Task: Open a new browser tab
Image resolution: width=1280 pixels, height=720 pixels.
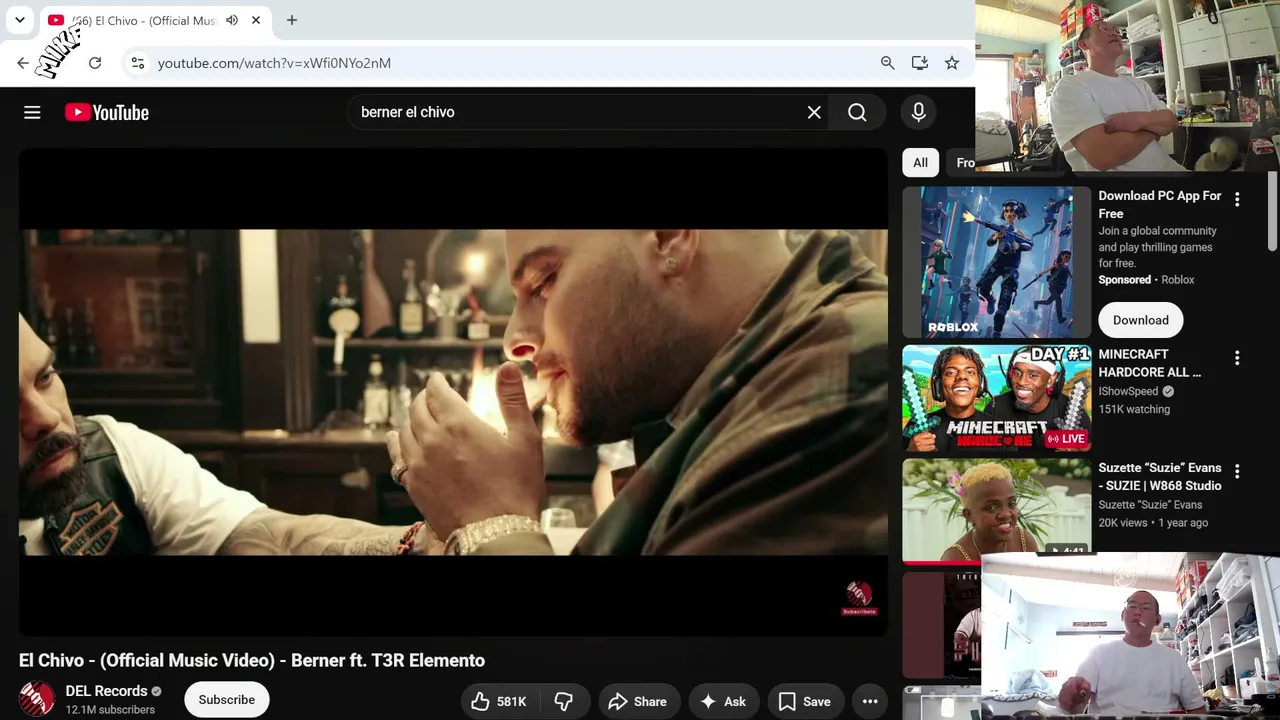Action: click(292, 20)
